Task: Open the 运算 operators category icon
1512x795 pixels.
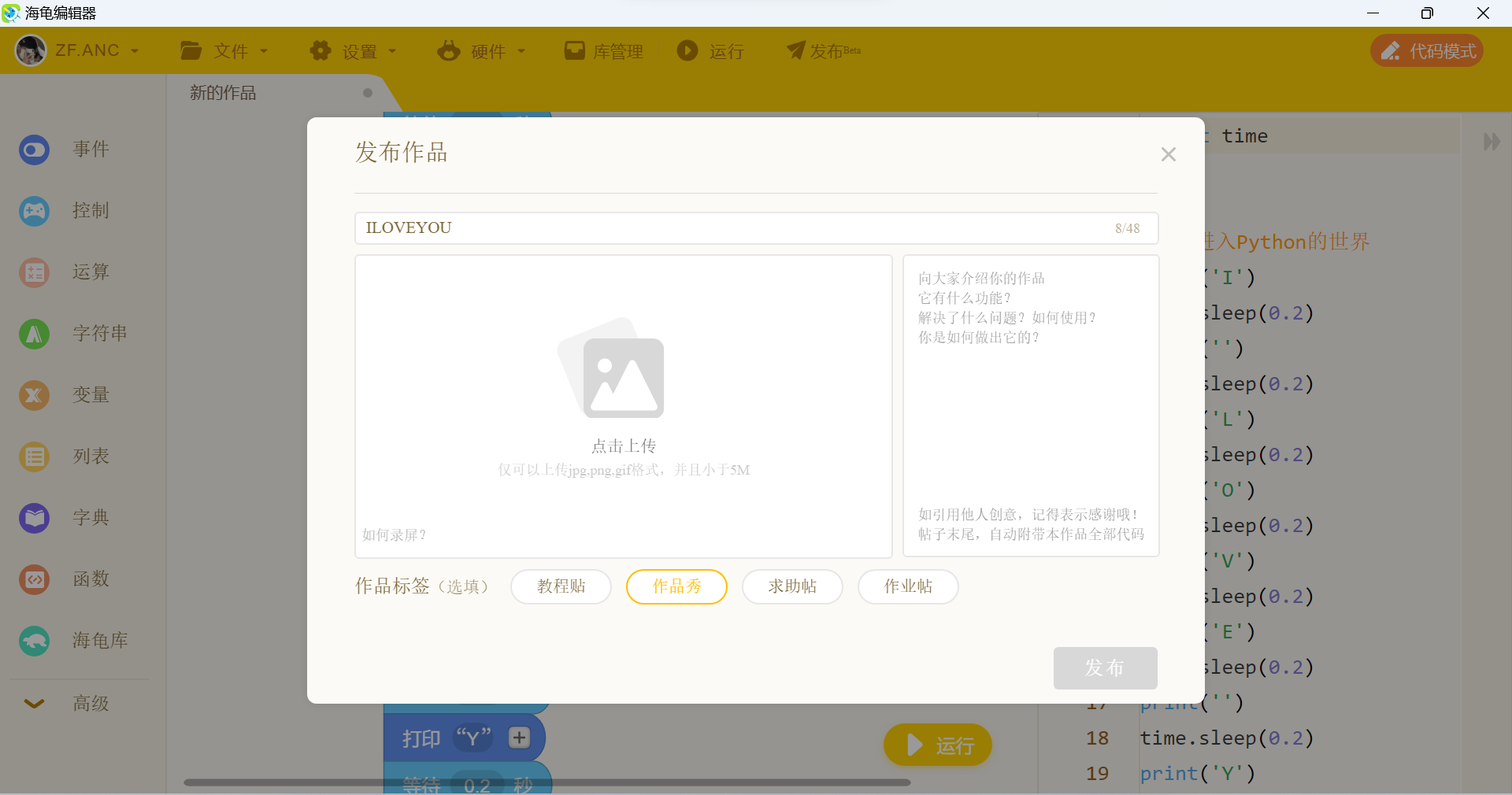Action: coord(34,272)
